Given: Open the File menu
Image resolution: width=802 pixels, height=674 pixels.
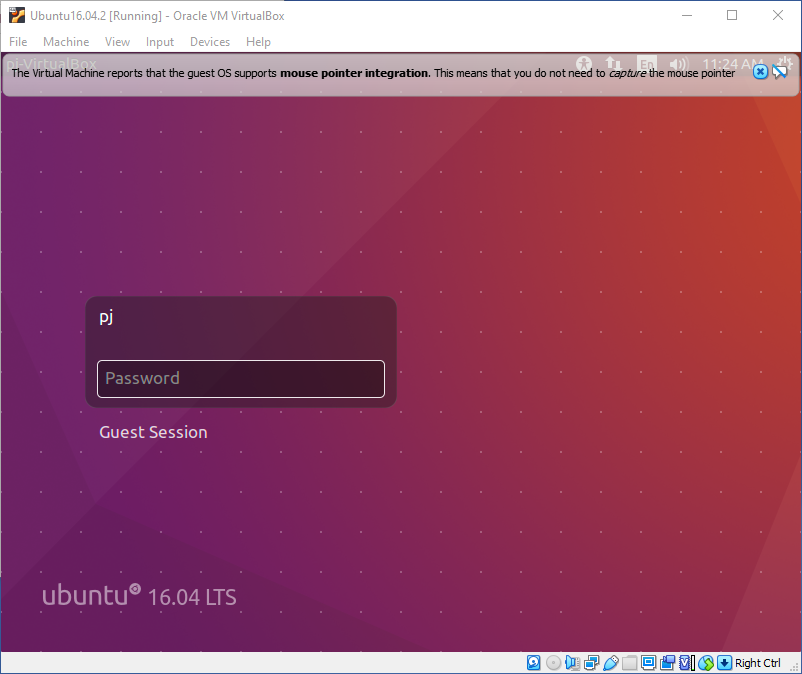Looking at the screenshot, I should pos(18,42).
